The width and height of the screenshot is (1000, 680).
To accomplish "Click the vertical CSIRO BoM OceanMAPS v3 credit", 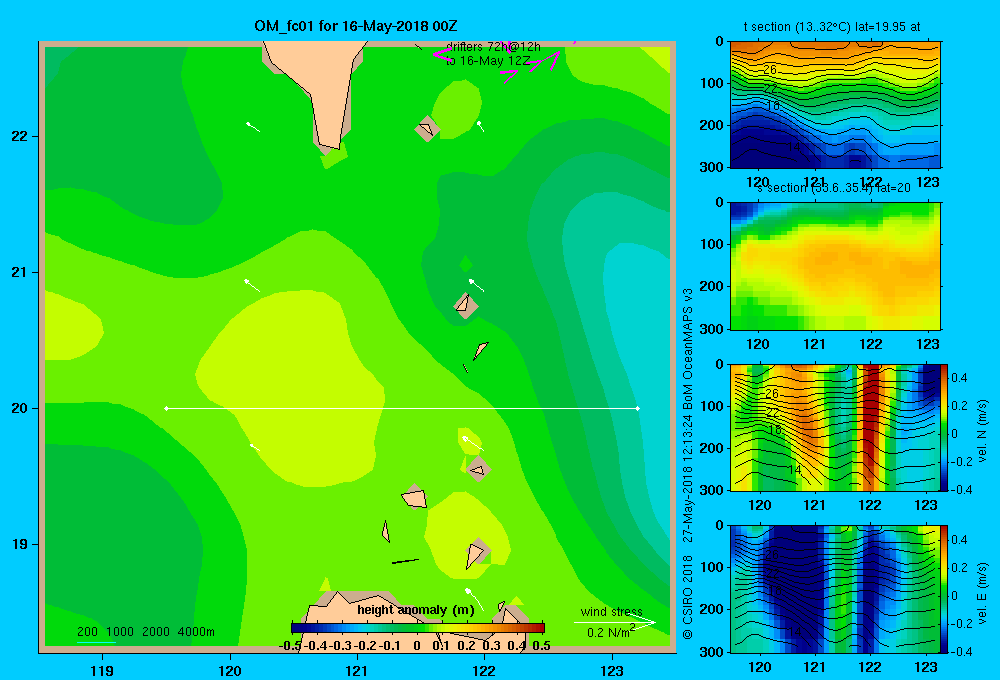I will pyautogui.click(x=688, y=463).
